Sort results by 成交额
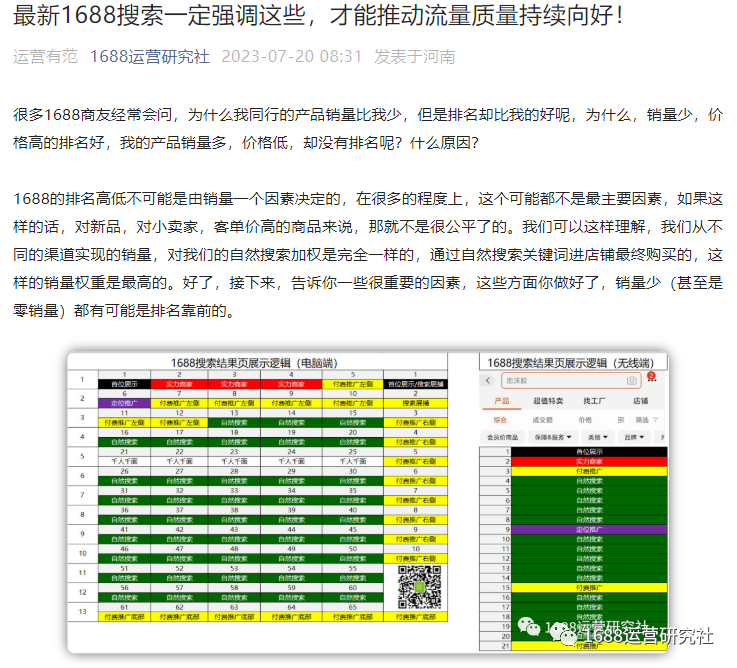 pyautogui.click(x=542, y=420)
